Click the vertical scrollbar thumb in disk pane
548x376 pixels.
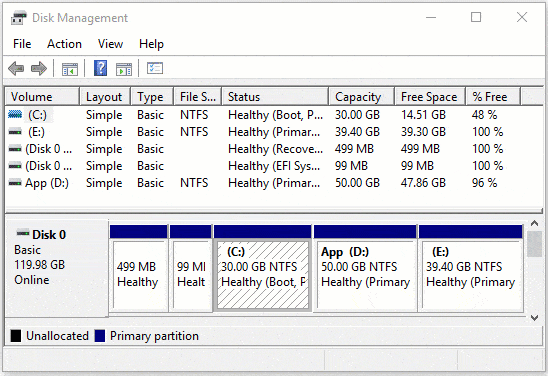534,244
